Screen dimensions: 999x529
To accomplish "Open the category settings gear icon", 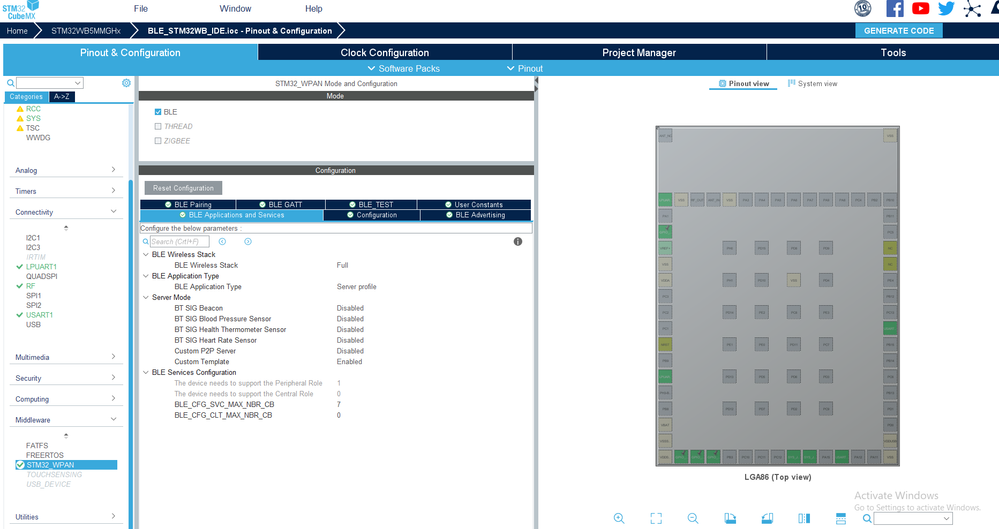I will 126,83.
